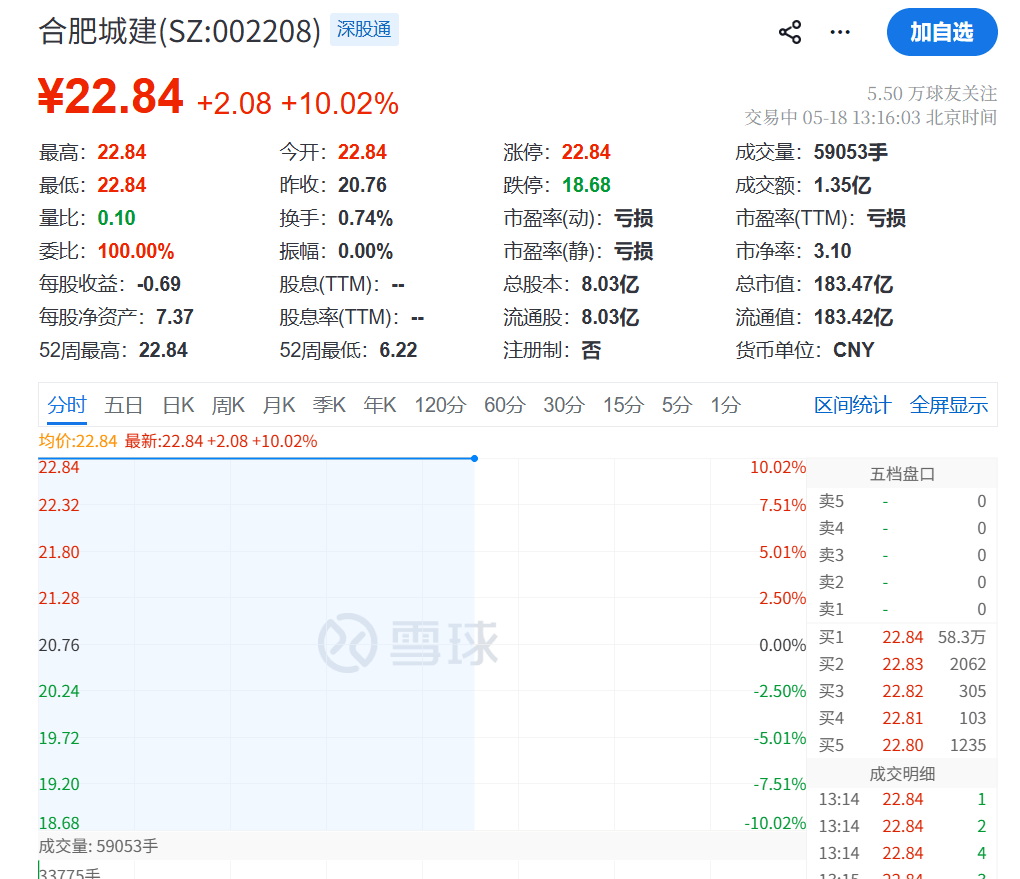Click the 买4 price 22.81

coord(902,718)
